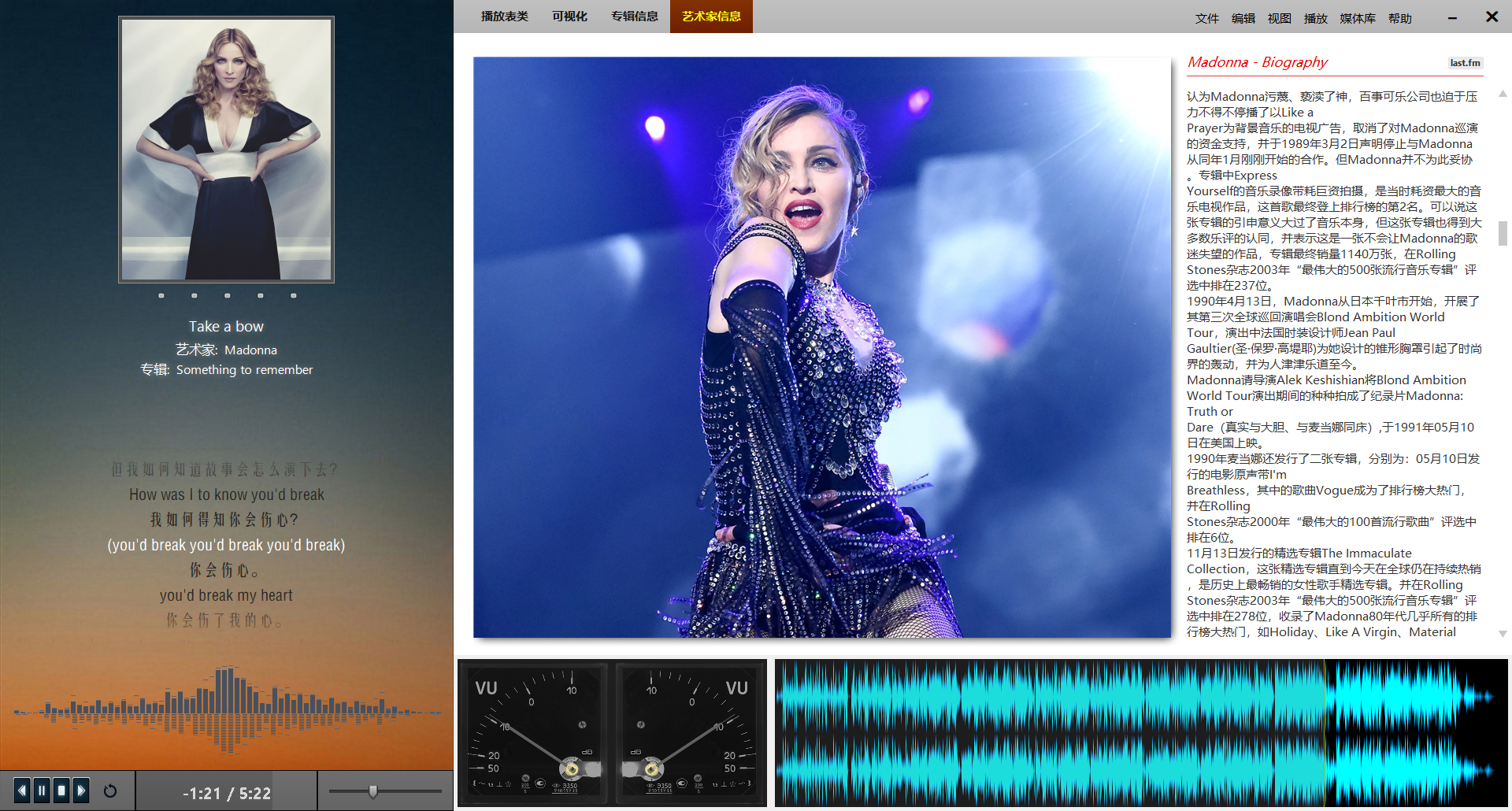The height and width of the screenshot is (811, 1512).
Task: Adjust the volume slider handle
Action: click(x=373, y=791)
